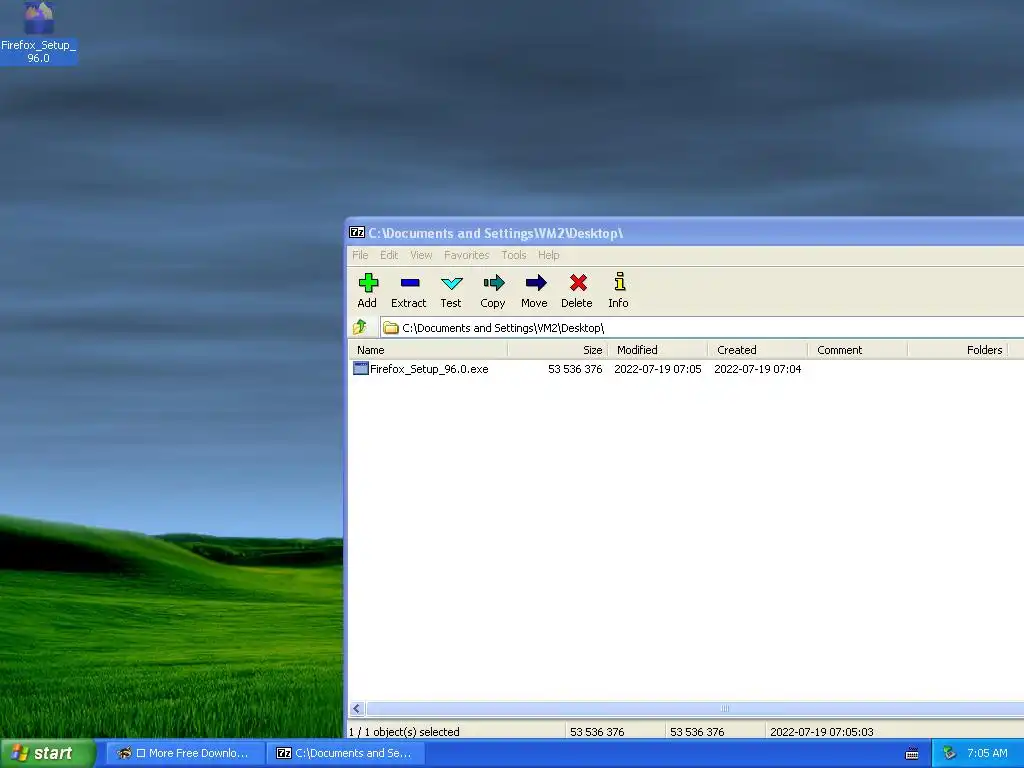Open the Tools menu
The height and width of the screenshot is (768, 1024).
point(514,255)
